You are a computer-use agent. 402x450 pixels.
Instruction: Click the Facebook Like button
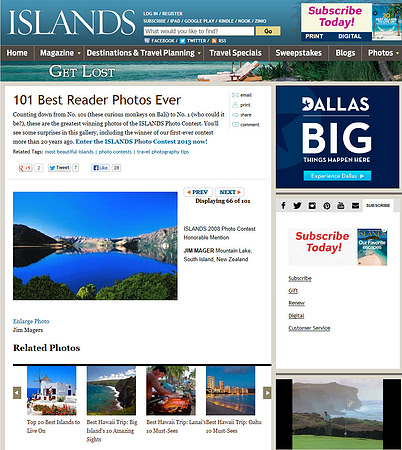tap(100, 168)
